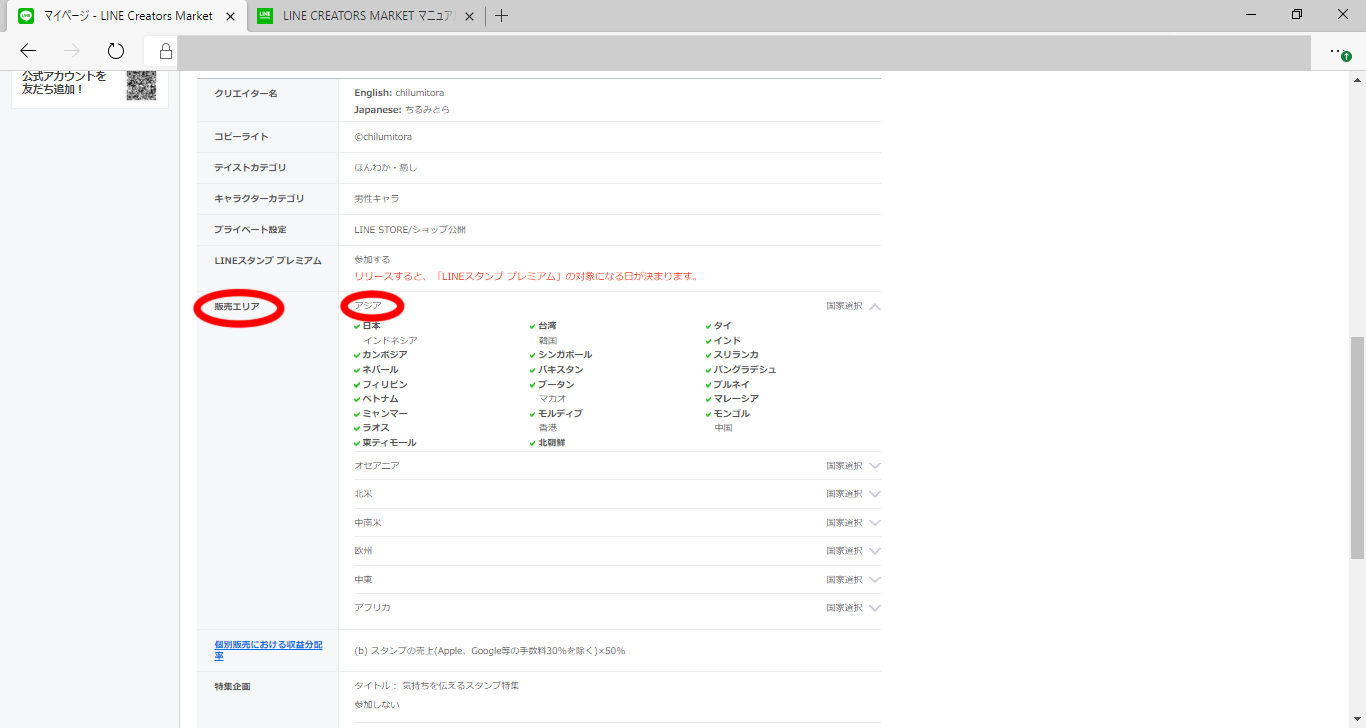
Task: Click the 東ティモール country entry
Action: click(x=385, y=443)
